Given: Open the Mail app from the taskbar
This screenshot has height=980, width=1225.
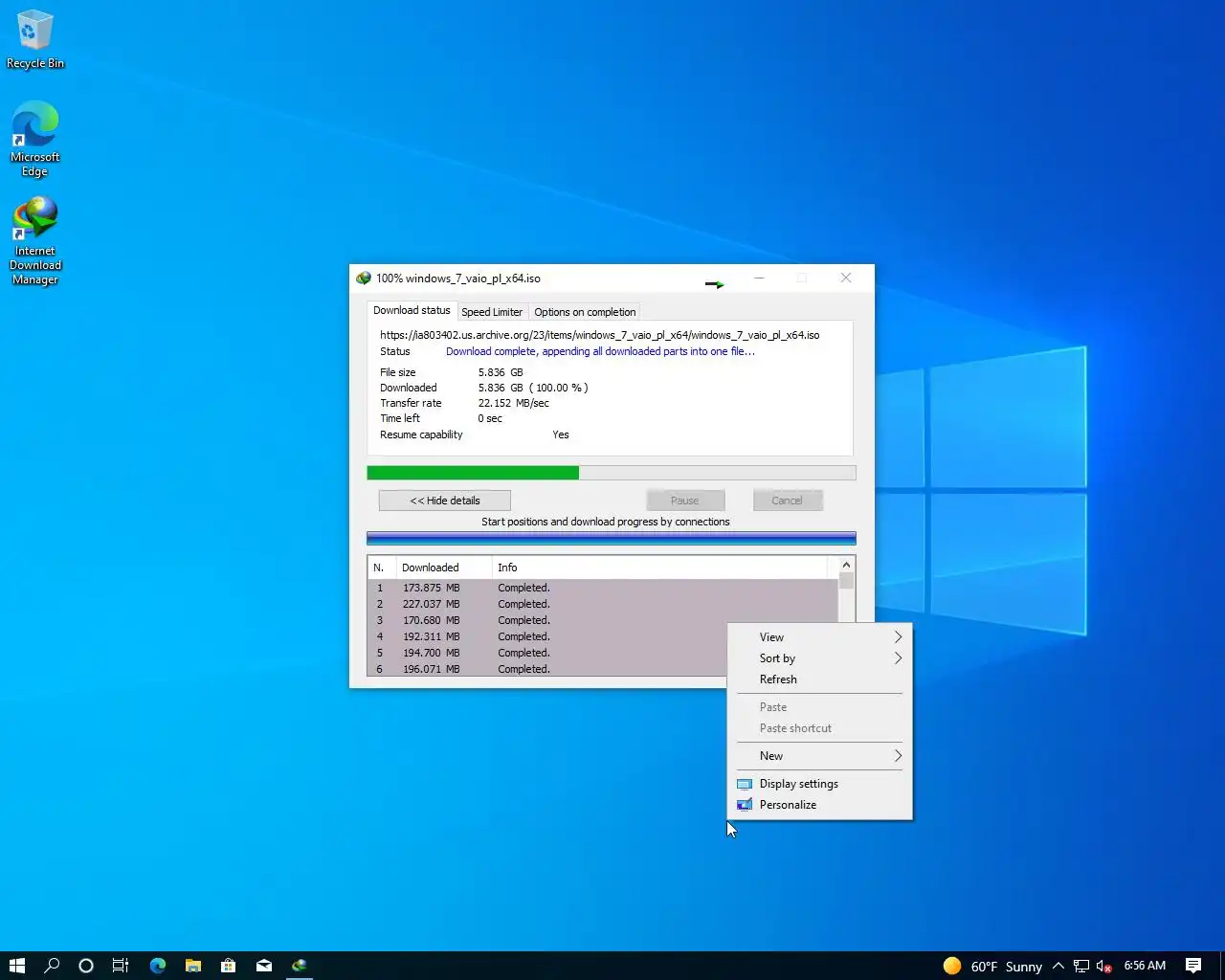Looking at the screenshot, I should [264, 966].
